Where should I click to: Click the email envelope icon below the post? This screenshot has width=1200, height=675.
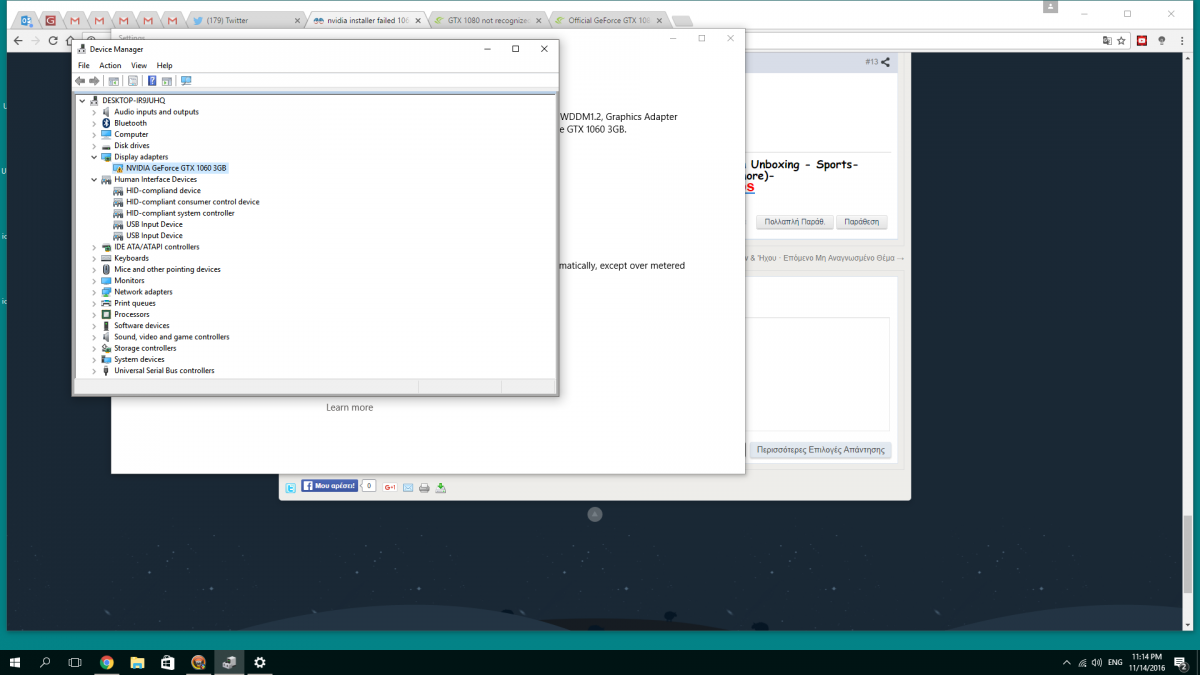click(408, 487)
